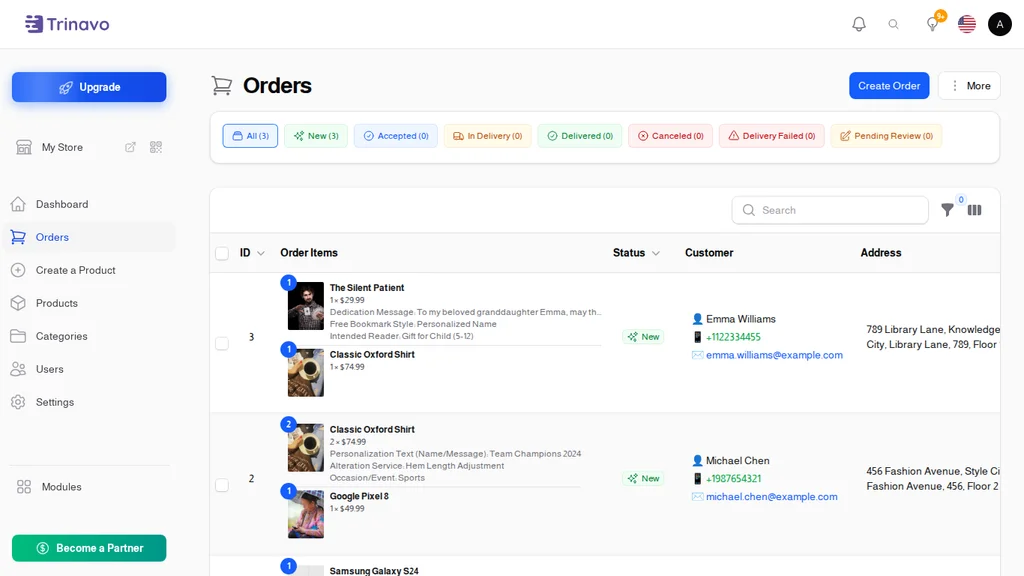Click the New status badge for order 3
The width and height of the screenshot is (1024, 576).
(643, 337)
